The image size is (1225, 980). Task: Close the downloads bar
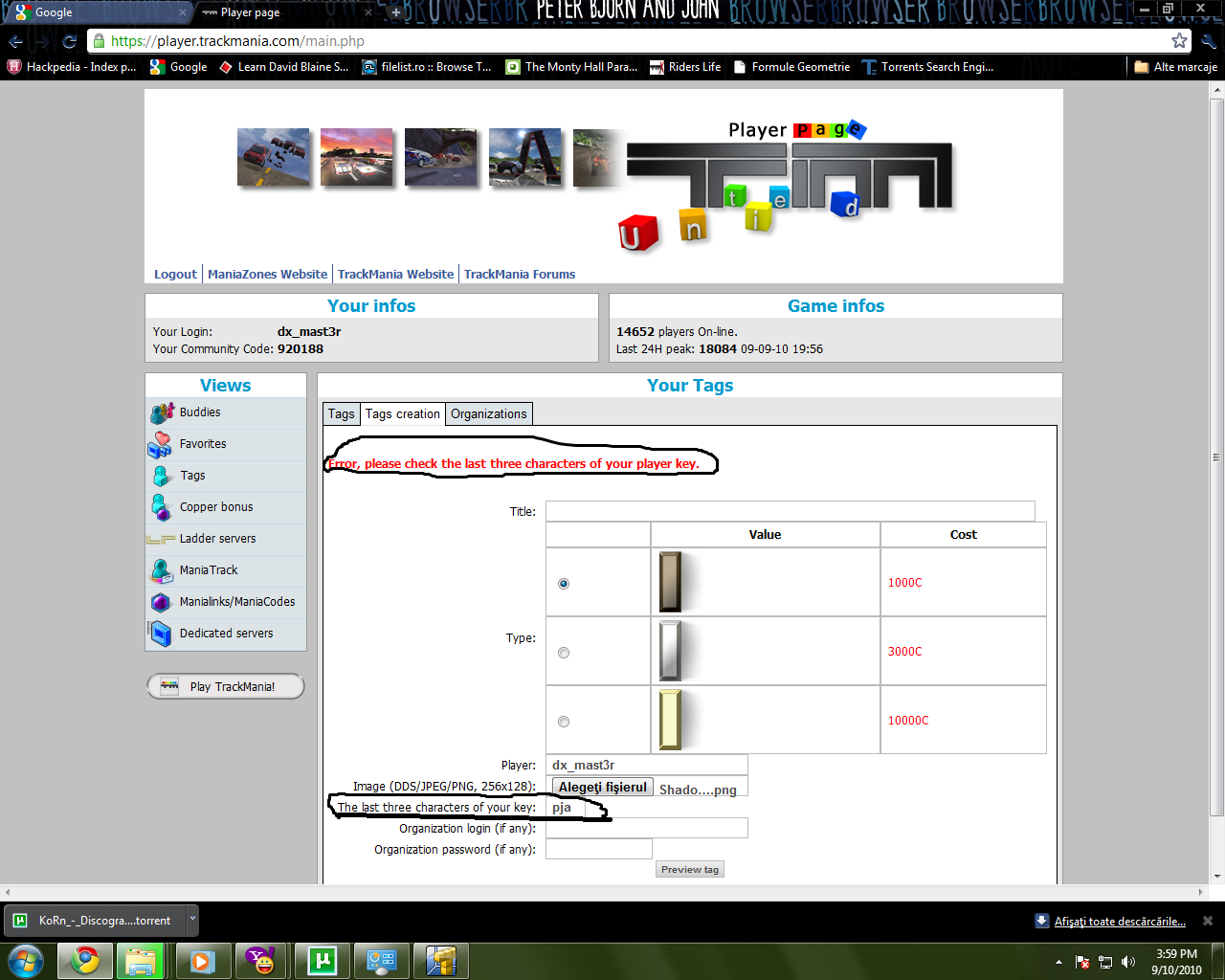coord(1207,921)
